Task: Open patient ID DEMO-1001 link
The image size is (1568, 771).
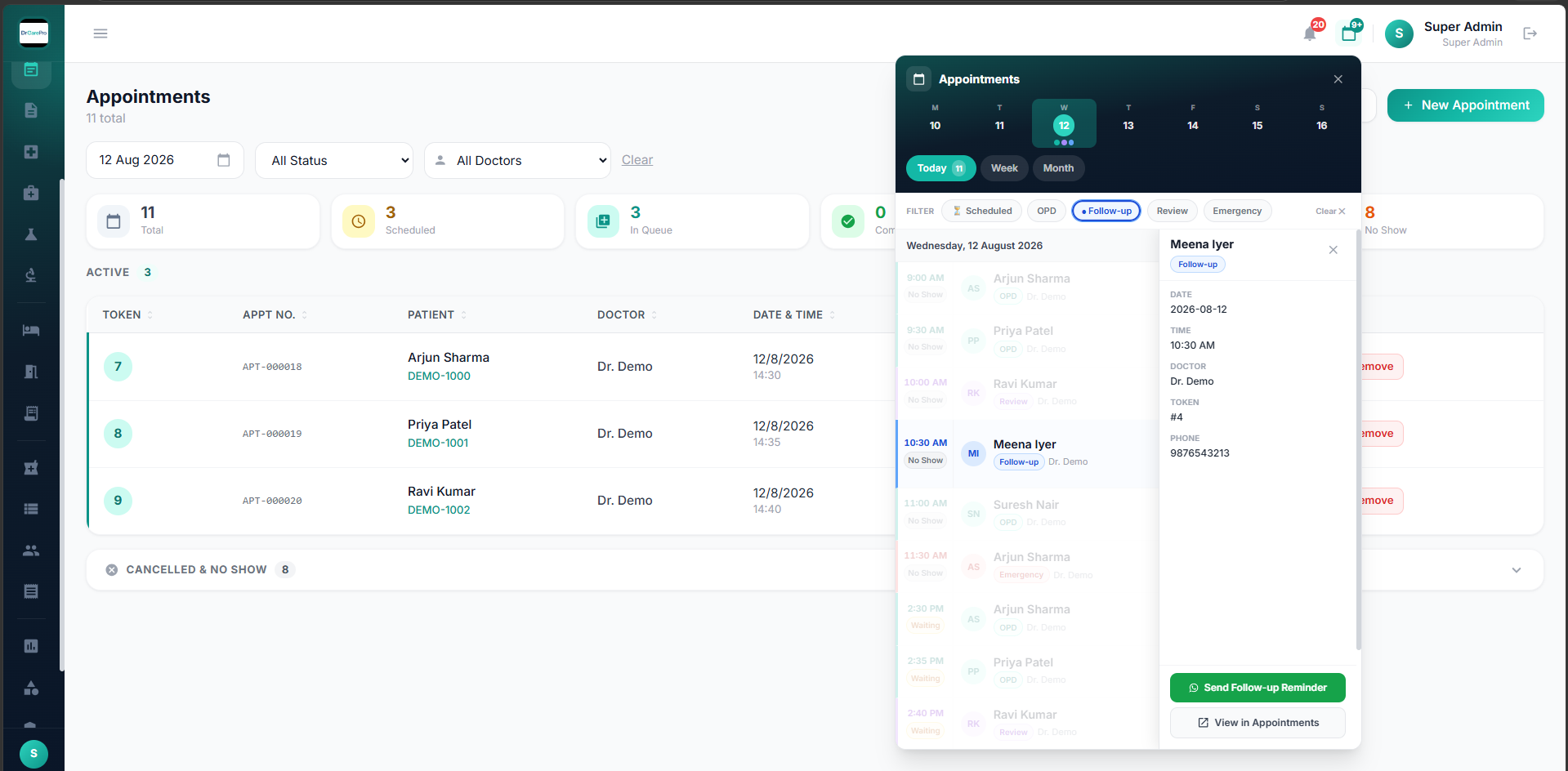Action: click(438, 443)
